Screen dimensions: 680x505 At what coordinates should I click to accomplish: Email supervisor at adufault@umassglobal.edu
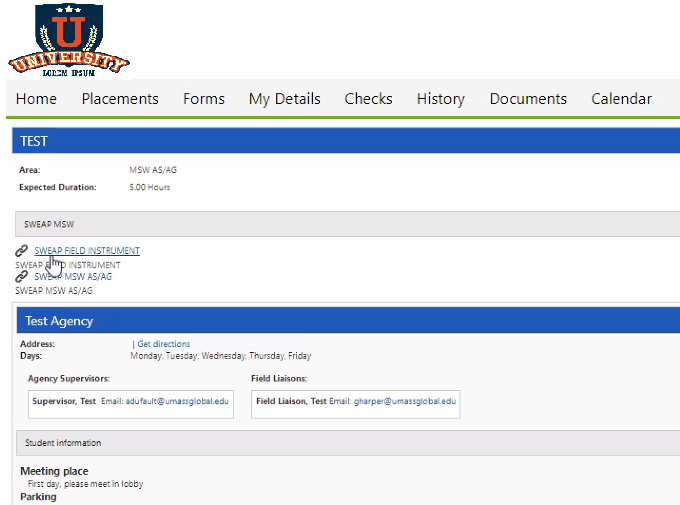177,401
